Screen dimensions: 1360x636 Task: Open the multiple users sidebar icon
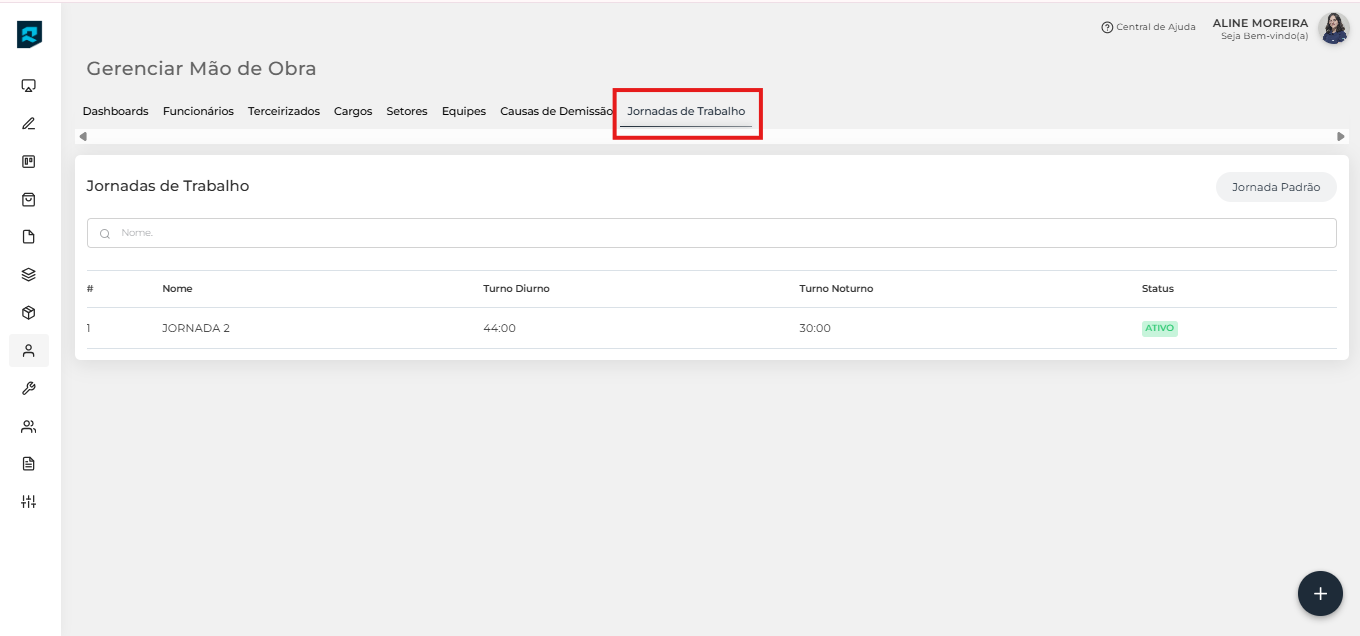point(29,426)
